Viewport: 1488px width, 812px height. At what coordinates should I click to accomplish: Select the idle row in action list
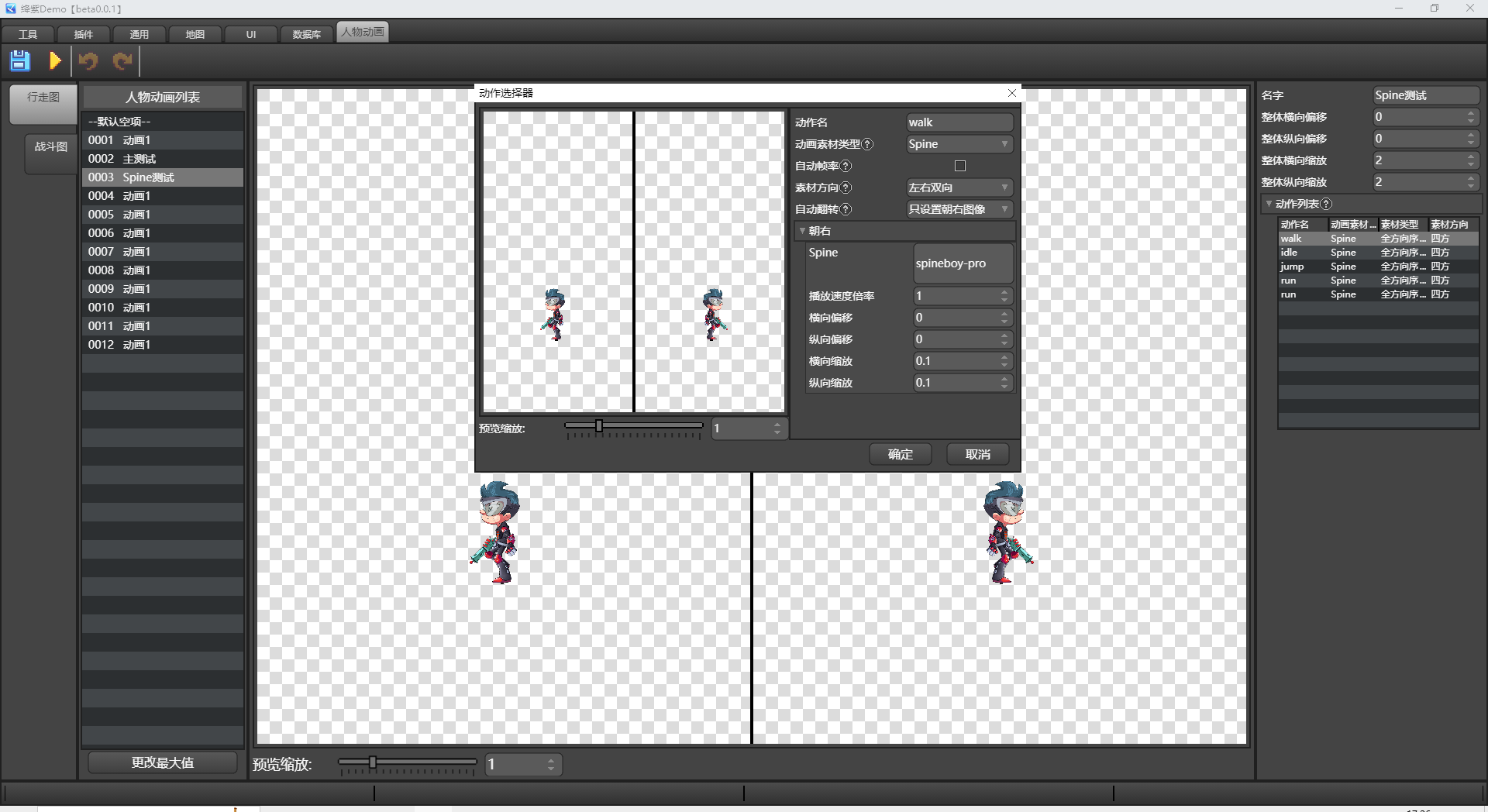click(x=1378, y=253)
